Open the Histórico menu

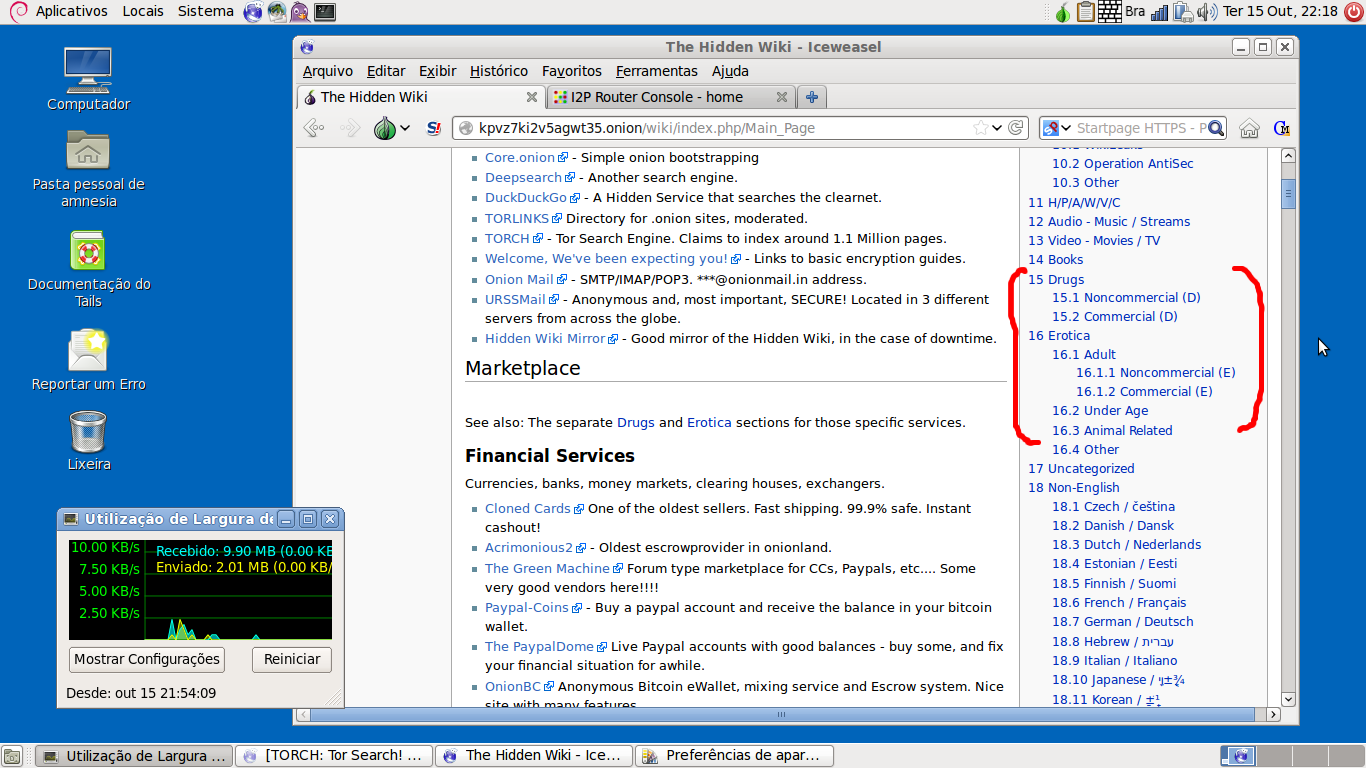pos(499,71)
